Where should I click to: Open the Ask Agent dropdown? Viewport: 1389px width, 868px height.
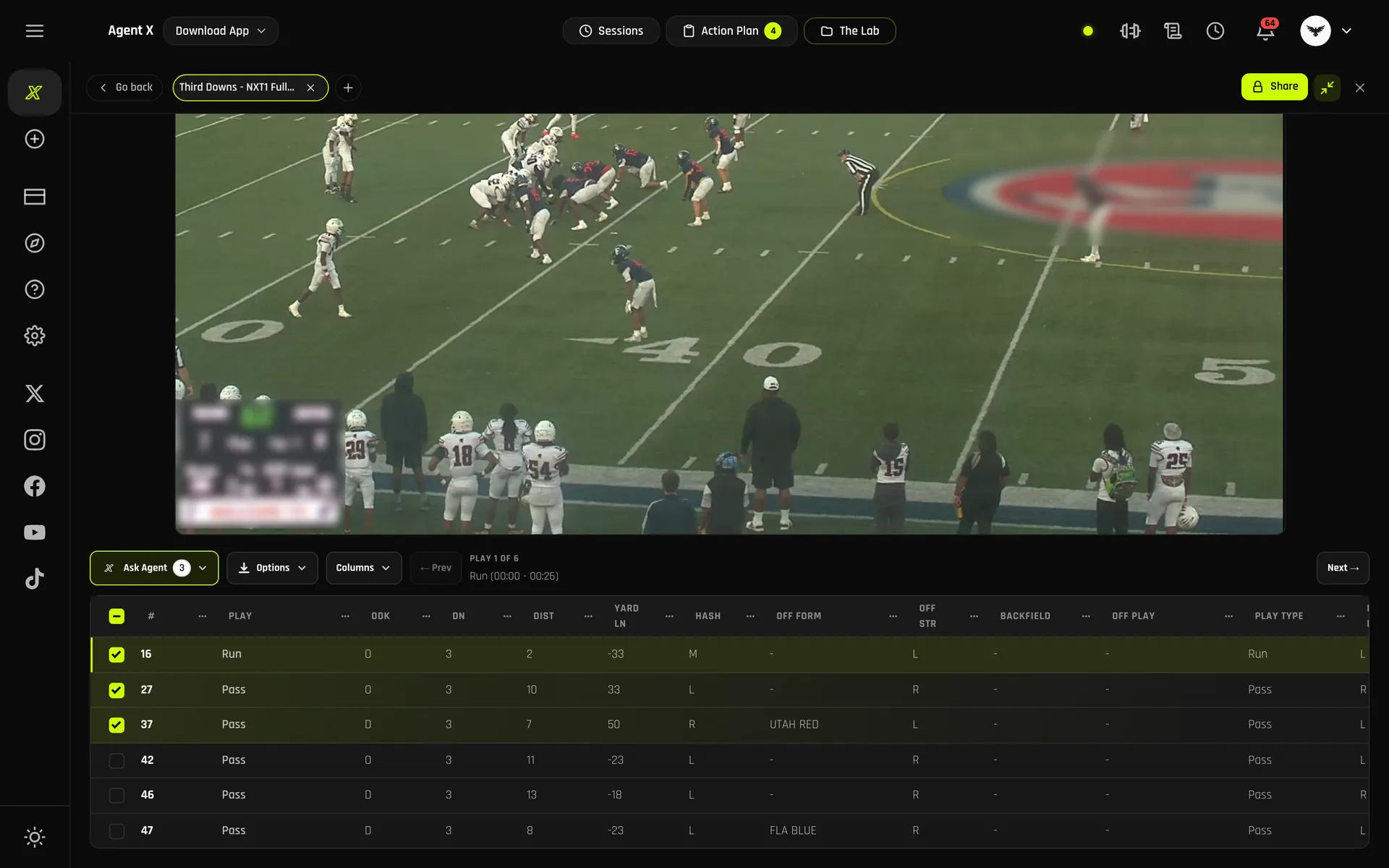tap(154, 568)
